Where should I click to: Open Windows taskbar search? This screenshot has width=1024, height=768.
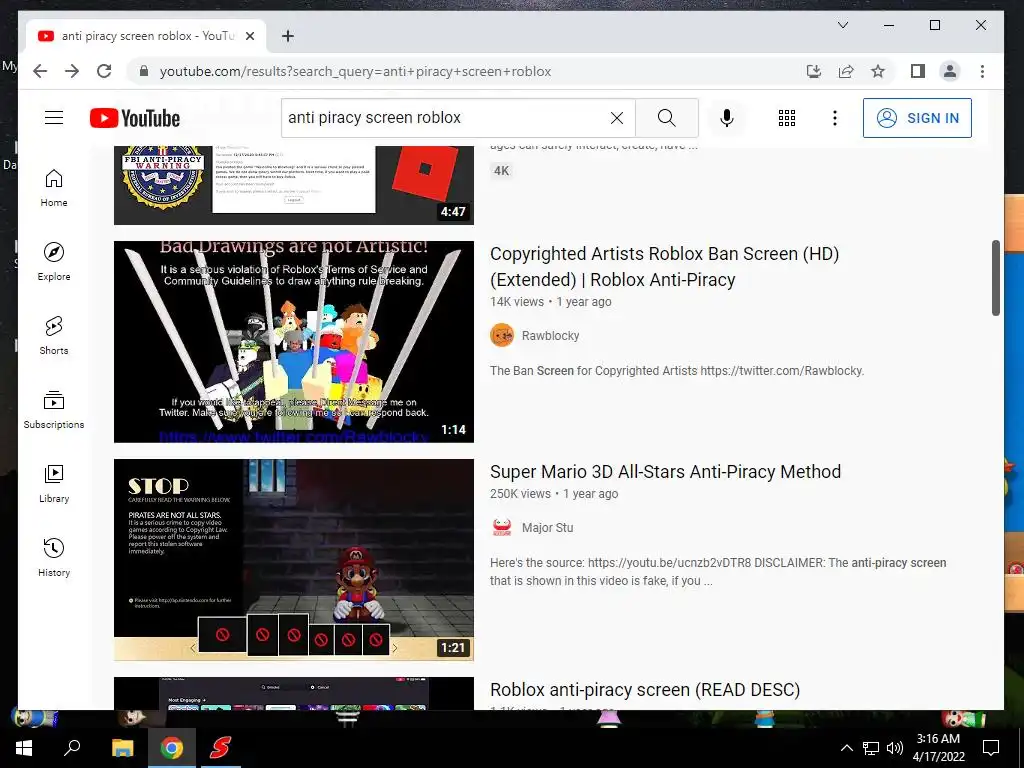click(x=72, y=748)
